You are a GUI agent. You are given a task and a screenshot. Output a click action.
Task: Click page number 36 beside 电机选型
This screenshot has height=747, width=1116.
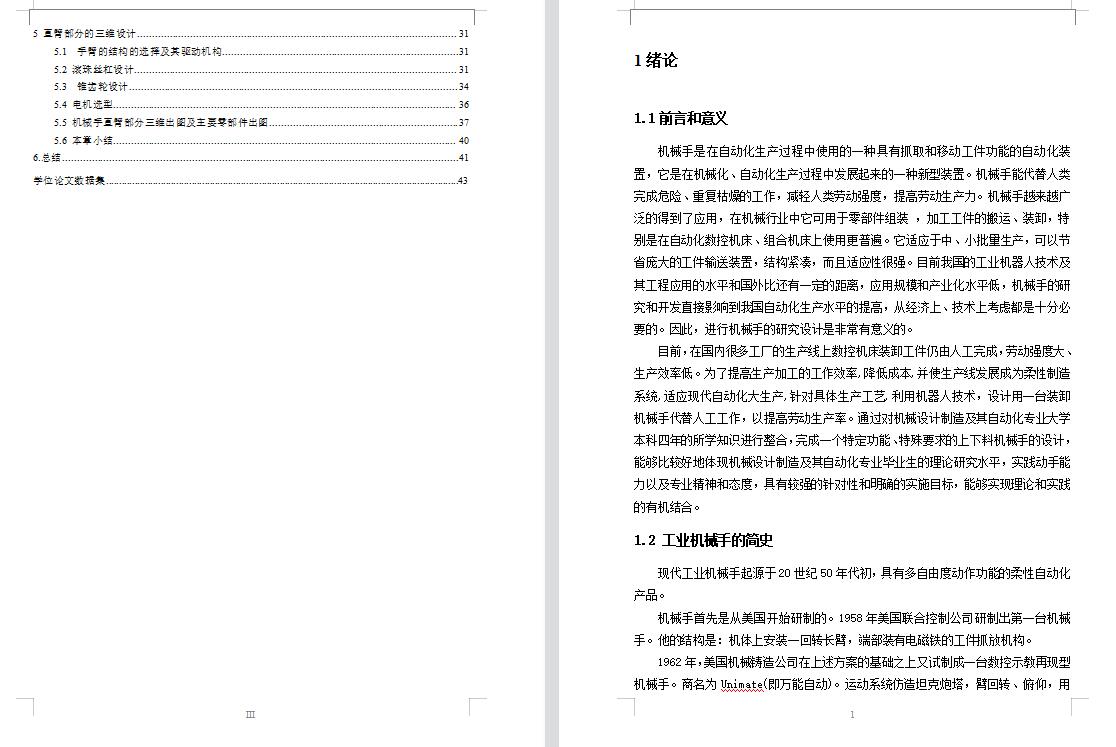463,104
